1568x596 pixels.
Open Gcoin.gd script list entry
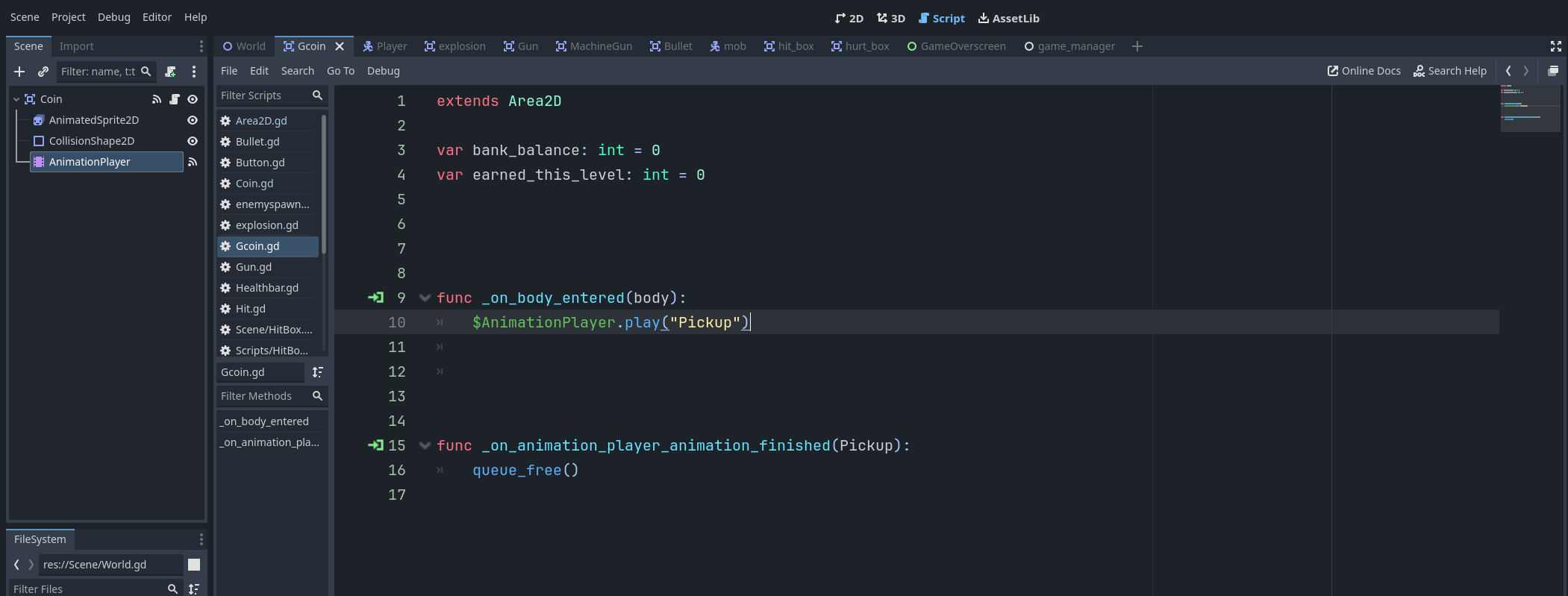point(268,246)
